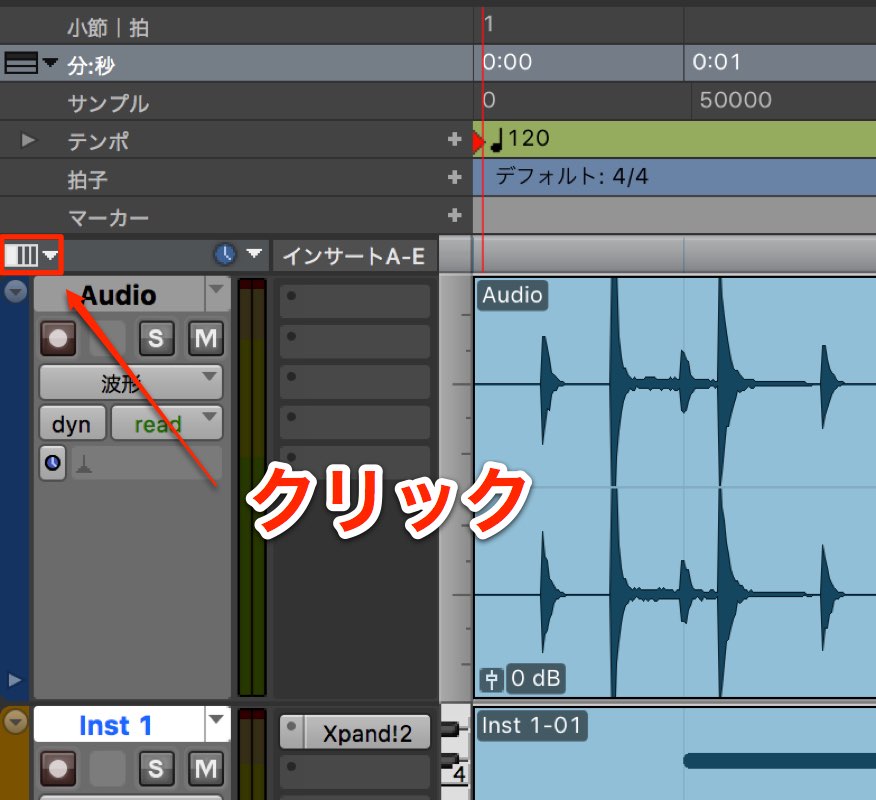
Task: Click 0:01 on the 分:秒 ruler
Action: point(716,61)
